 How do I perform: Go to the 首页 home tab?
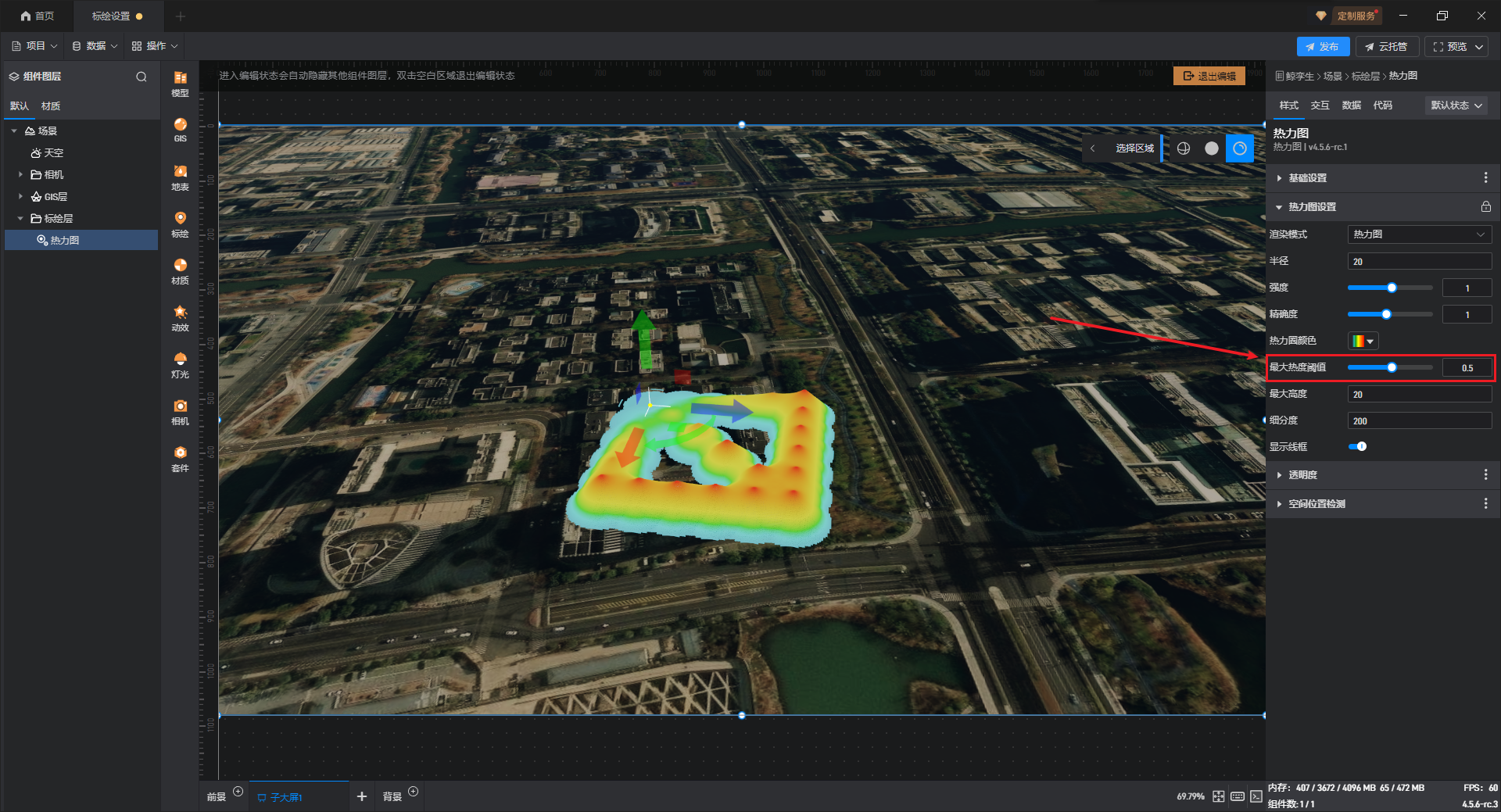point(38,16)
